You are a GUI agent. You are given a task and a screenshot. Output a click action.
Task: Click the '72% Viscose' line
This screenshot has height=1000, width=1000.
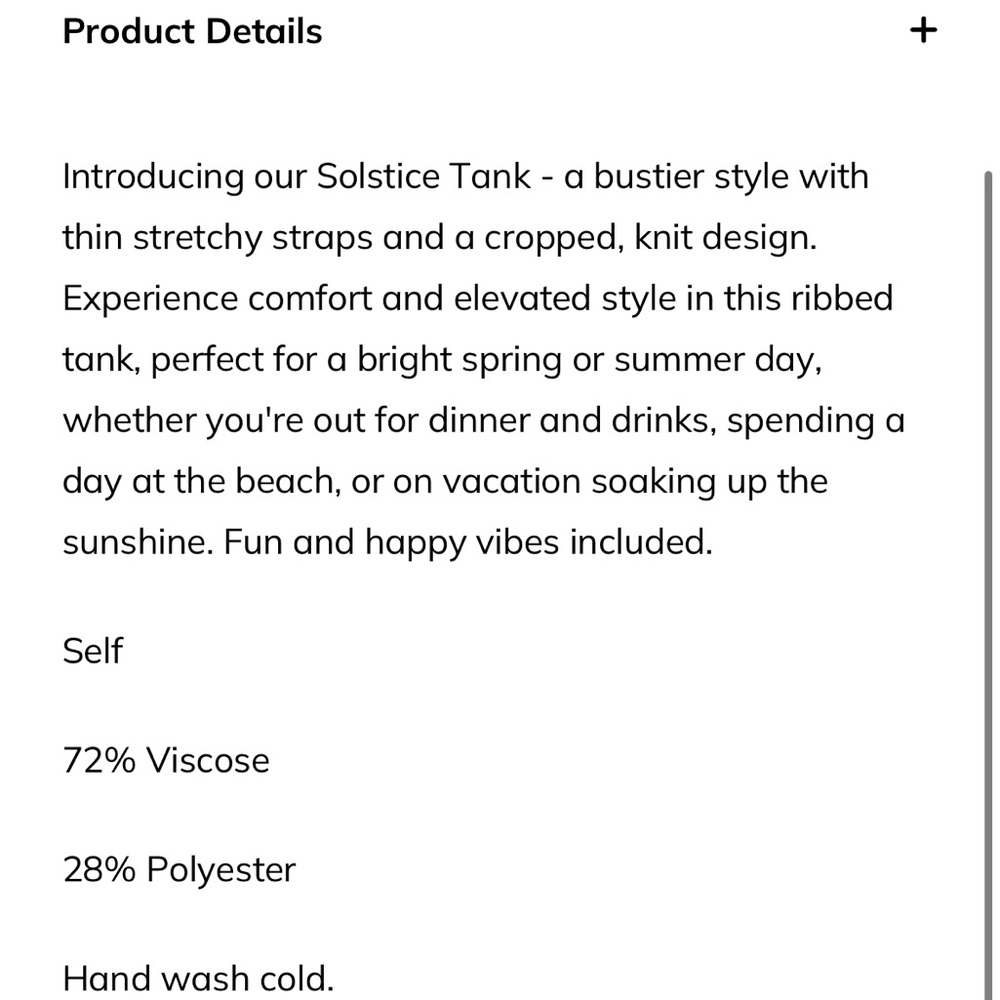click(x=166, y=760)
